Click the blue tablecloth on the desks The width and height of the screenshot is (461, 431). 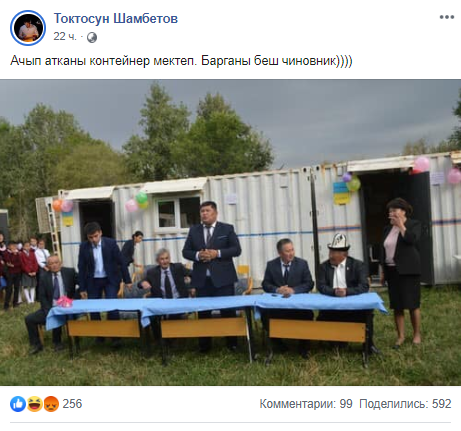[217, 306]
